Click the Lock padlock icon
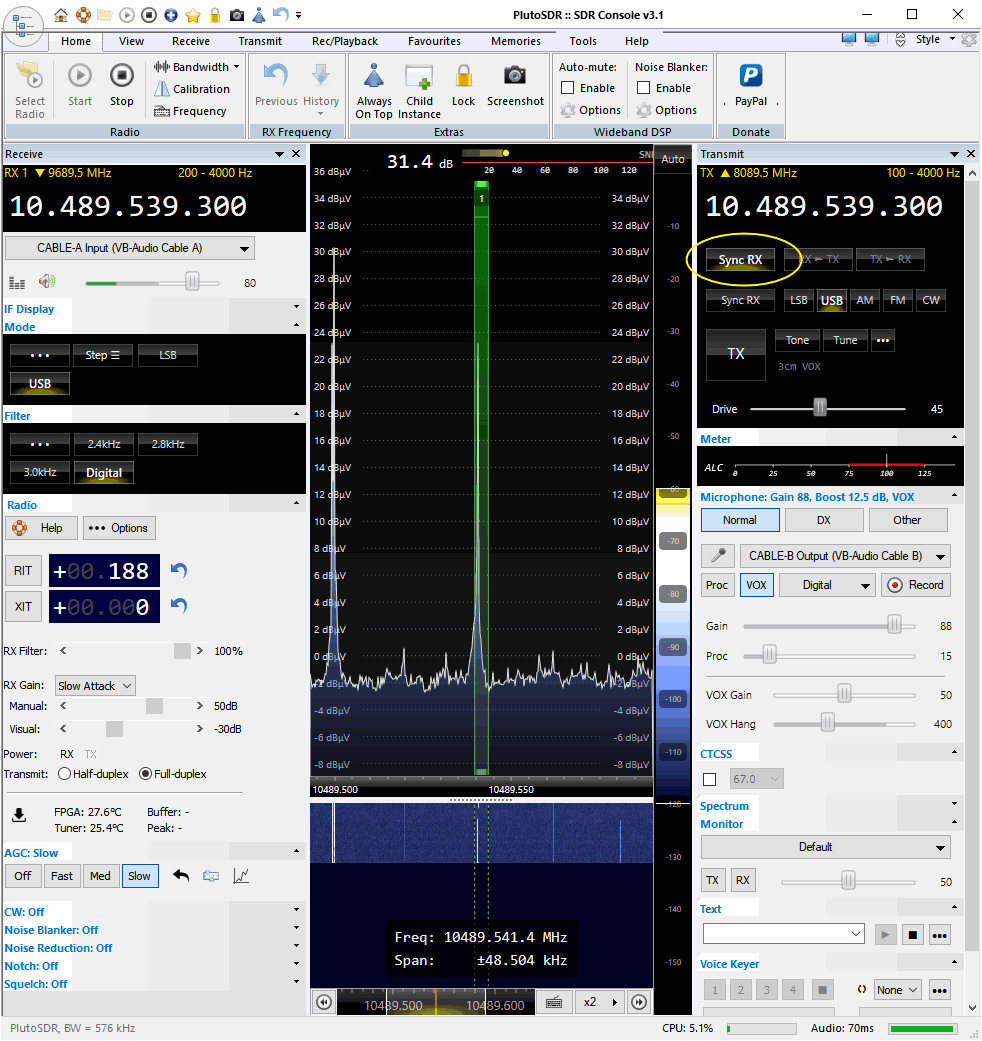The height and width of the screenshot is (1041, 982). 463,78
